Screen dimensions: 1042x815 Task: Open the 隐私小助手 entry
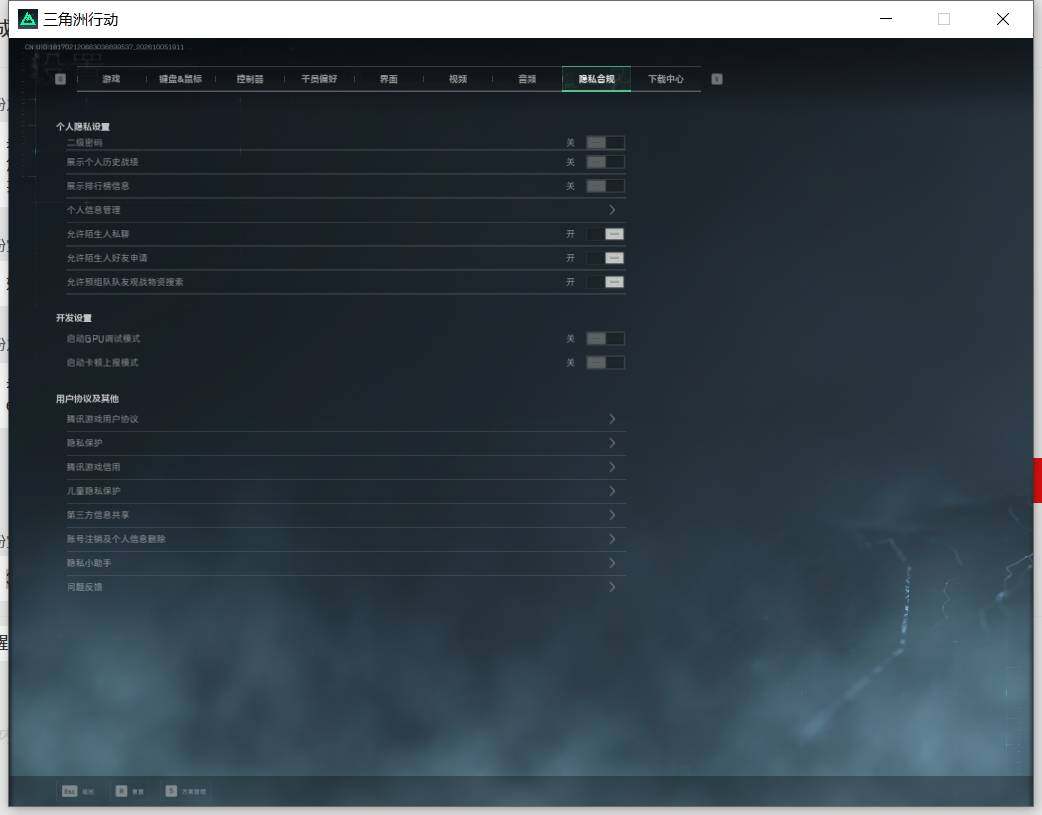coord(346,563)
